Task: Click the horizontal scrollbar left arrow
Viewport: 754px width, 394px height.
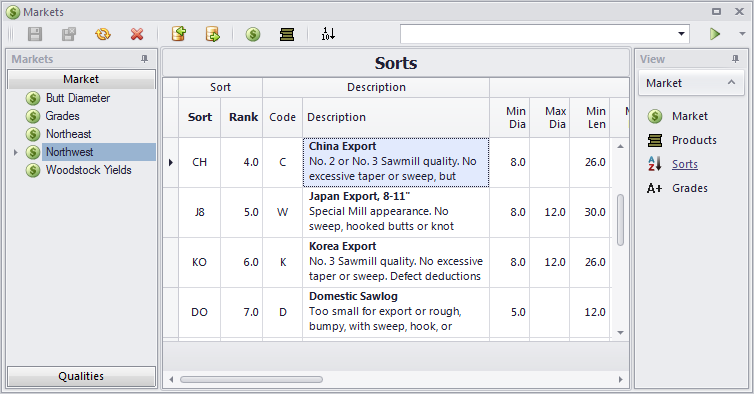Action: point(171,380)
